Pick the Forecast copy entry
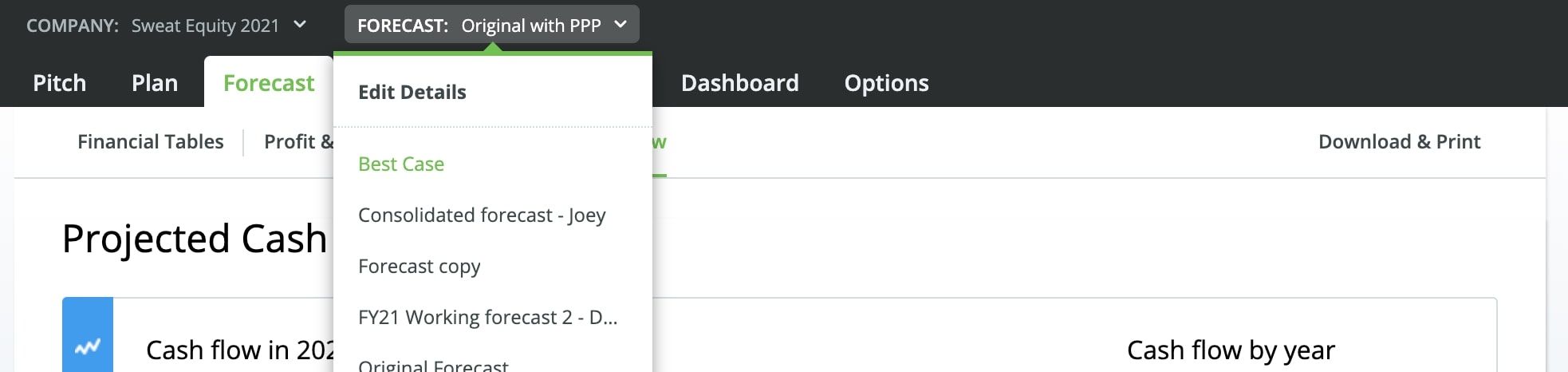Image resolution: width=1568 pixels, height=372 pixels. [x=419, y=267]
